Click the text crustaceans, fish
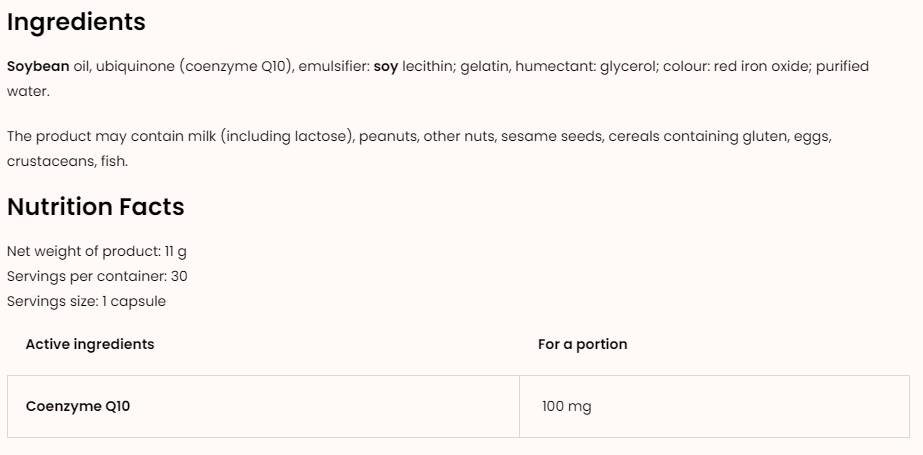The height and width of the screenshot is (455, 923). (x=67, y=160)
